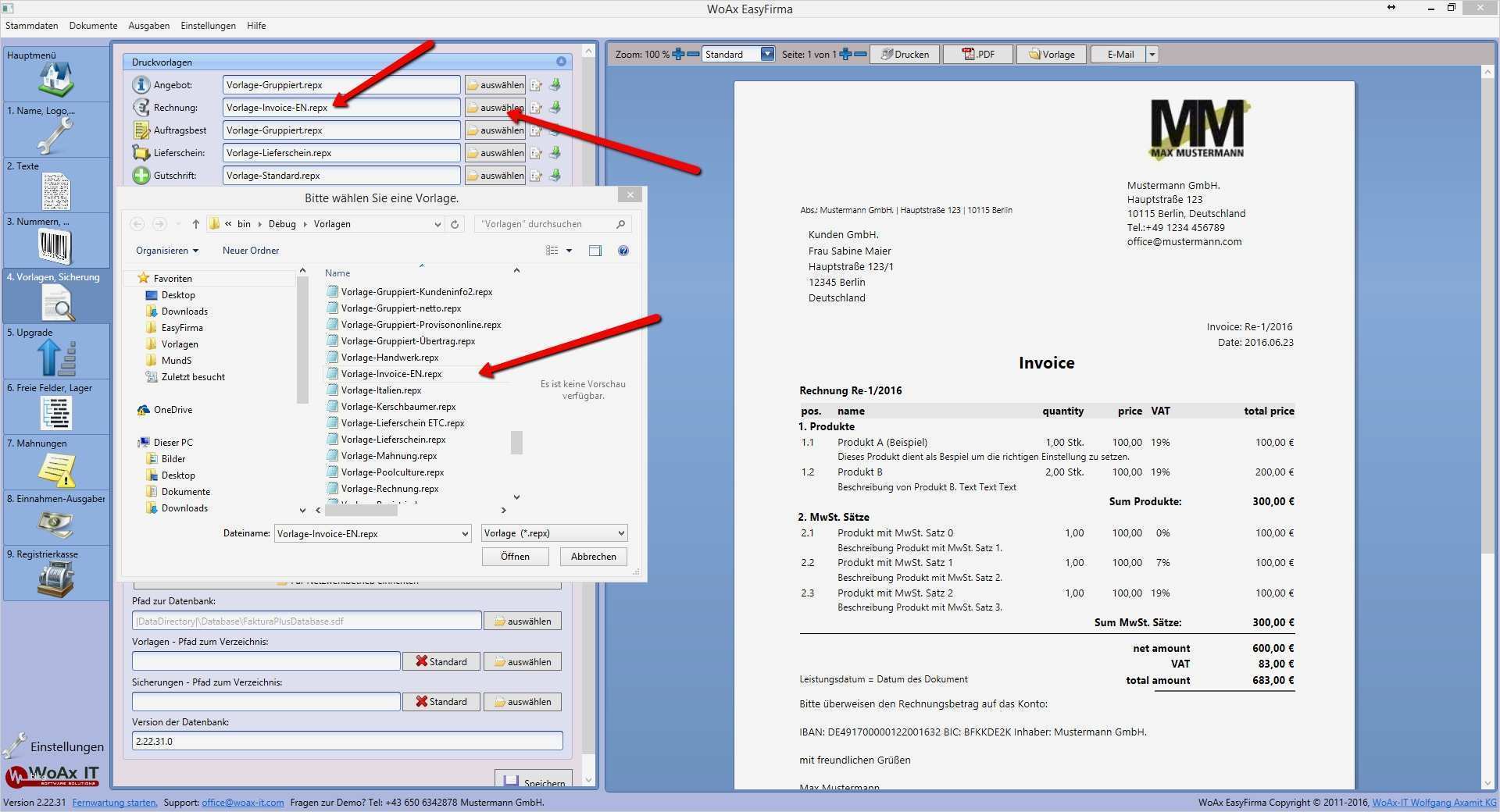The height and width of the screenshot is (812, 1500).
Task: Go to '7. Mahnungen' warning notes section
Action: pos(56,462)
